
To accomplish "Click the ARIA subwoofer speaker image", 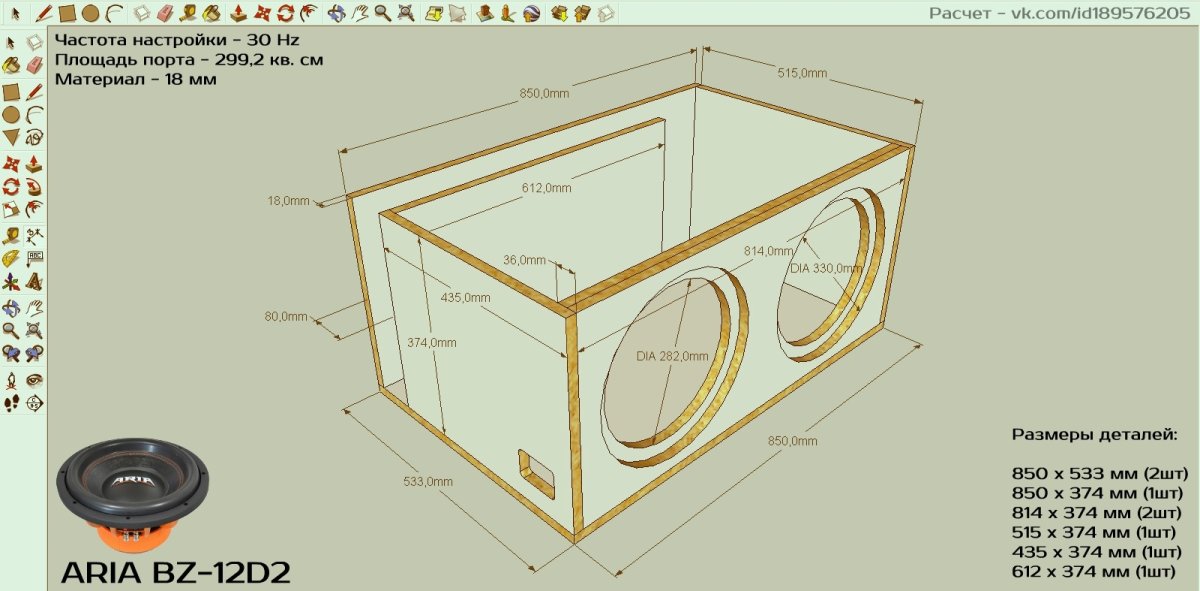I will [x=137, y=497].
